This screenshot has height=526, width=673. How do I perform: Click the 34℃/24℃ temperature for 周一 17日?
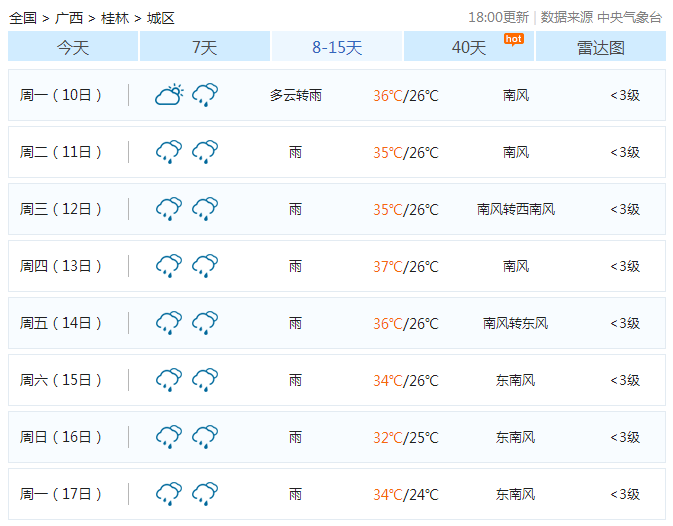406,495
